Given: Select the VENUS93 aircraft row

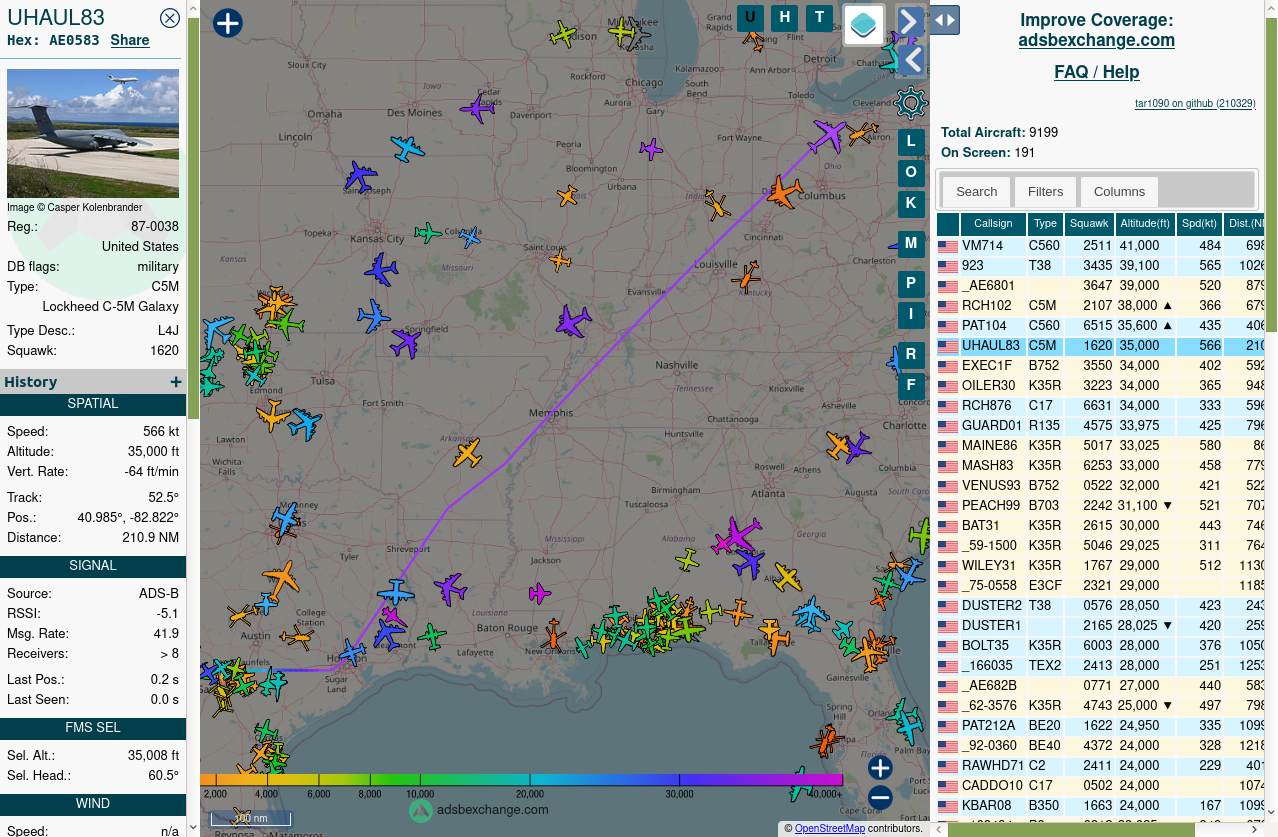Looking at the screenshot, I should pyautogui.click(x=1100, y=486).
